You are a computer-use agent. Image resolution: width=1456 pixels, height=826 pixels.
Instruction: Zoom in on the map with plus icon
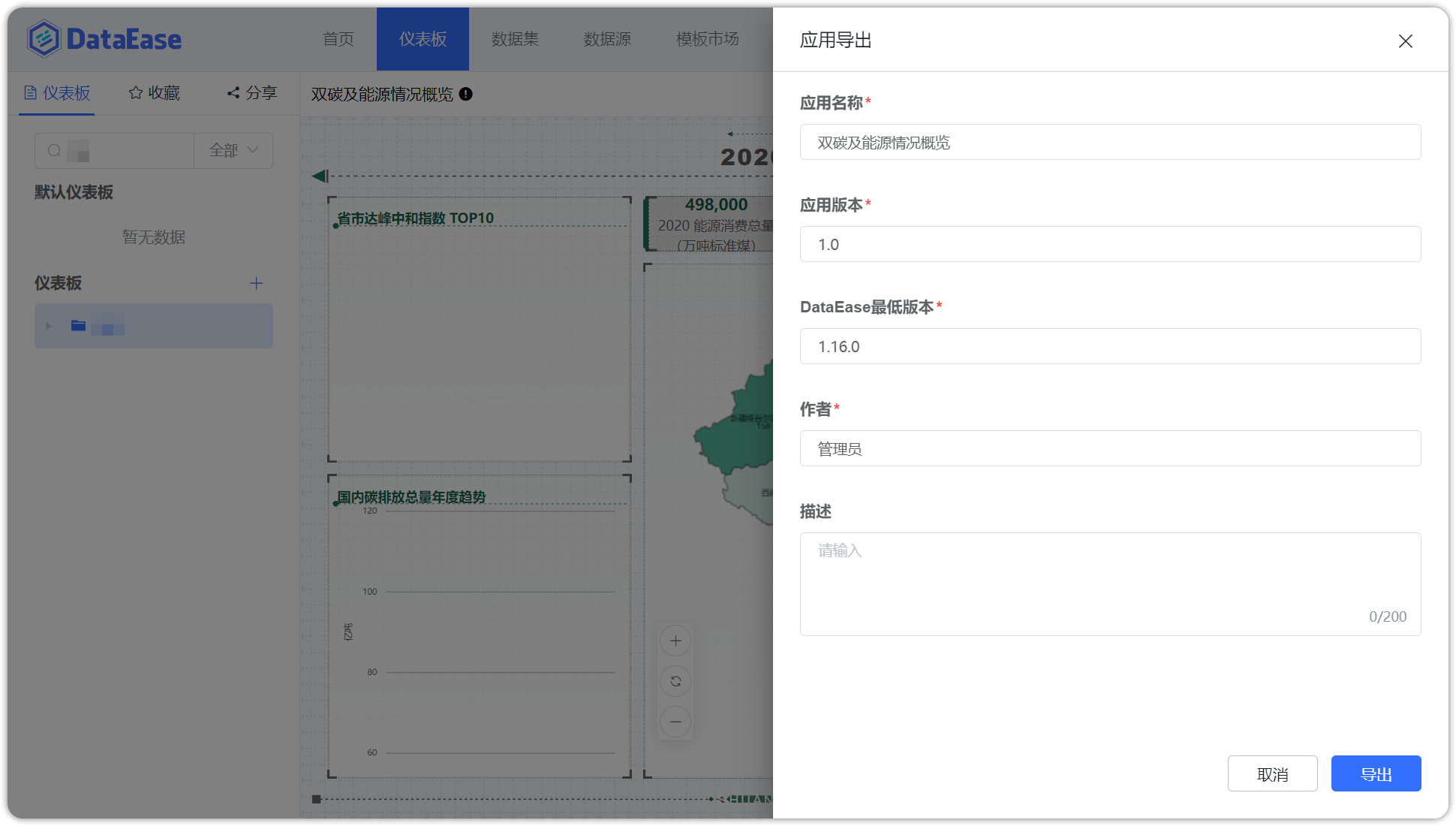675,641
